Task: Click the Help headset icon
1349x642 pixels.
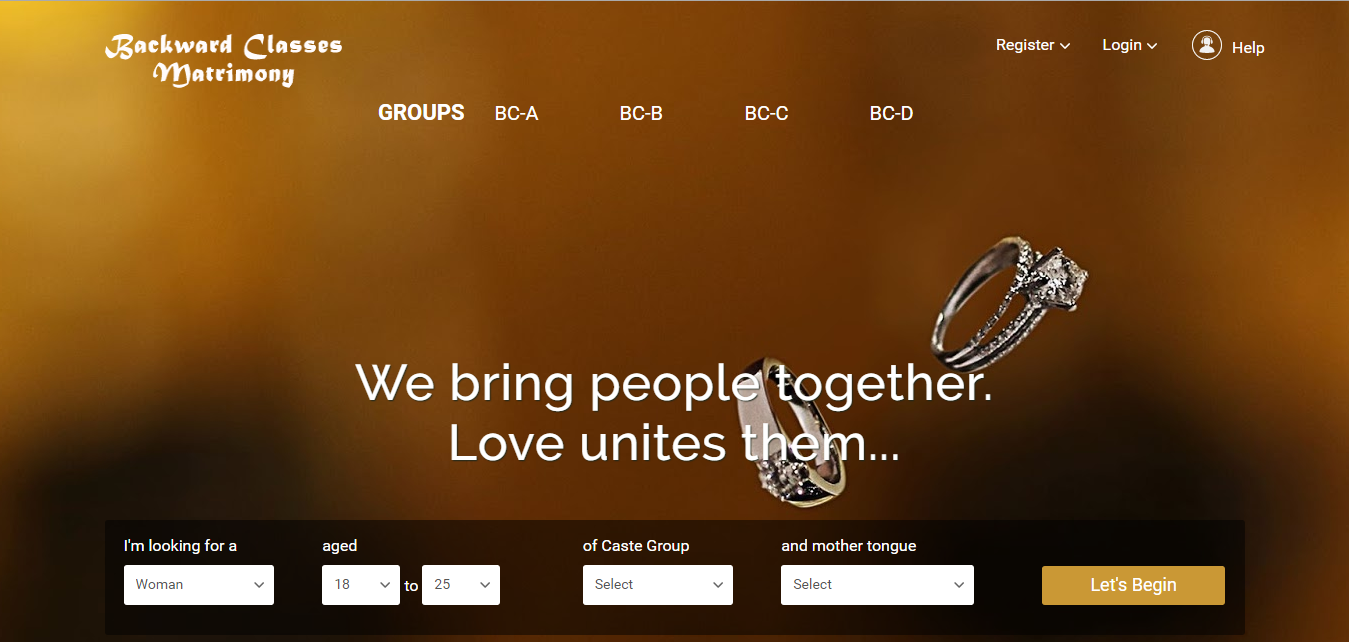Action: pos(1207,45)
